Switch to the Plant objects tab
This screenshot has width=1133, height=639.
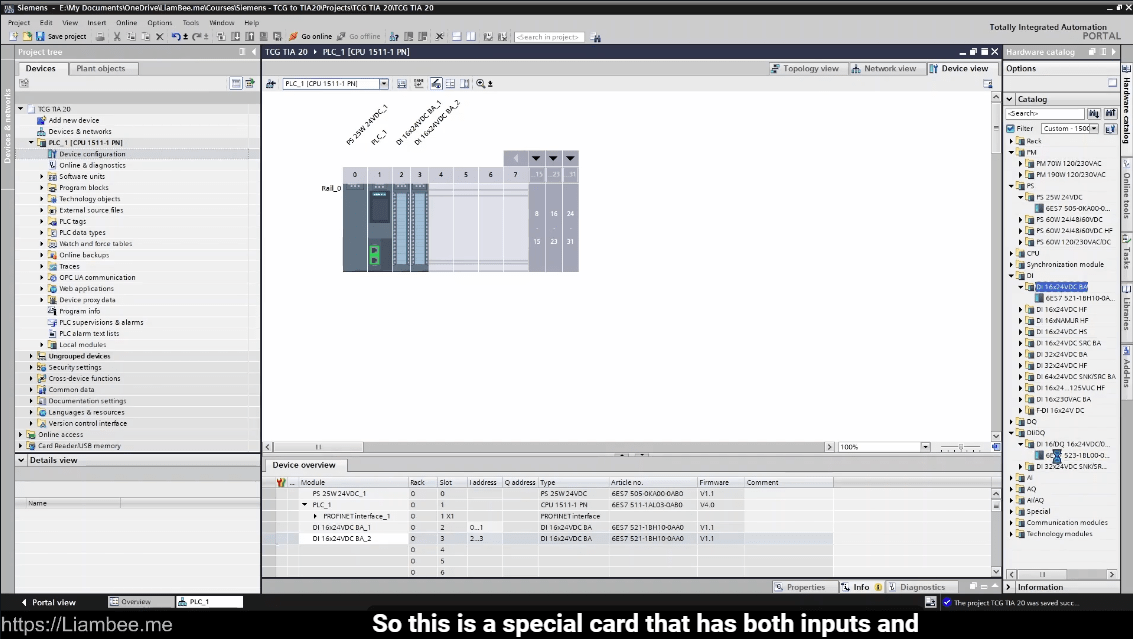tap(101, 69)
